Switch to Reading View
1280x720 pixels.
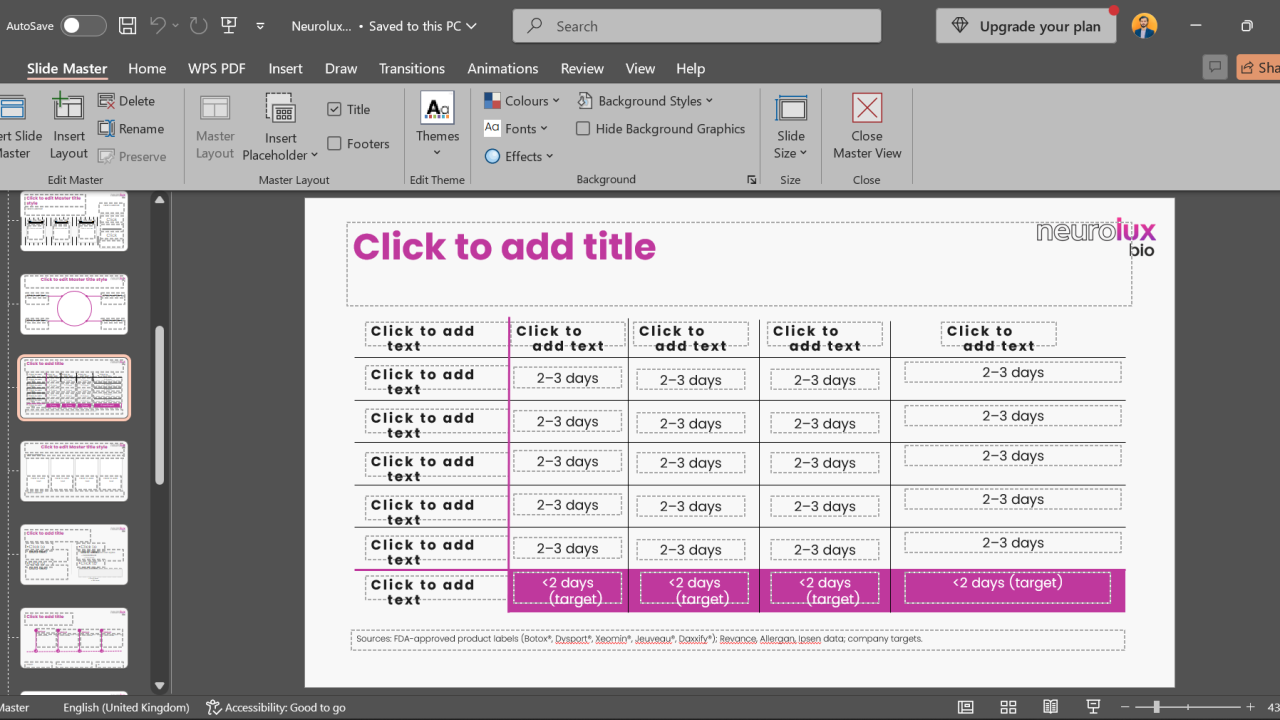coord(1051,707)
